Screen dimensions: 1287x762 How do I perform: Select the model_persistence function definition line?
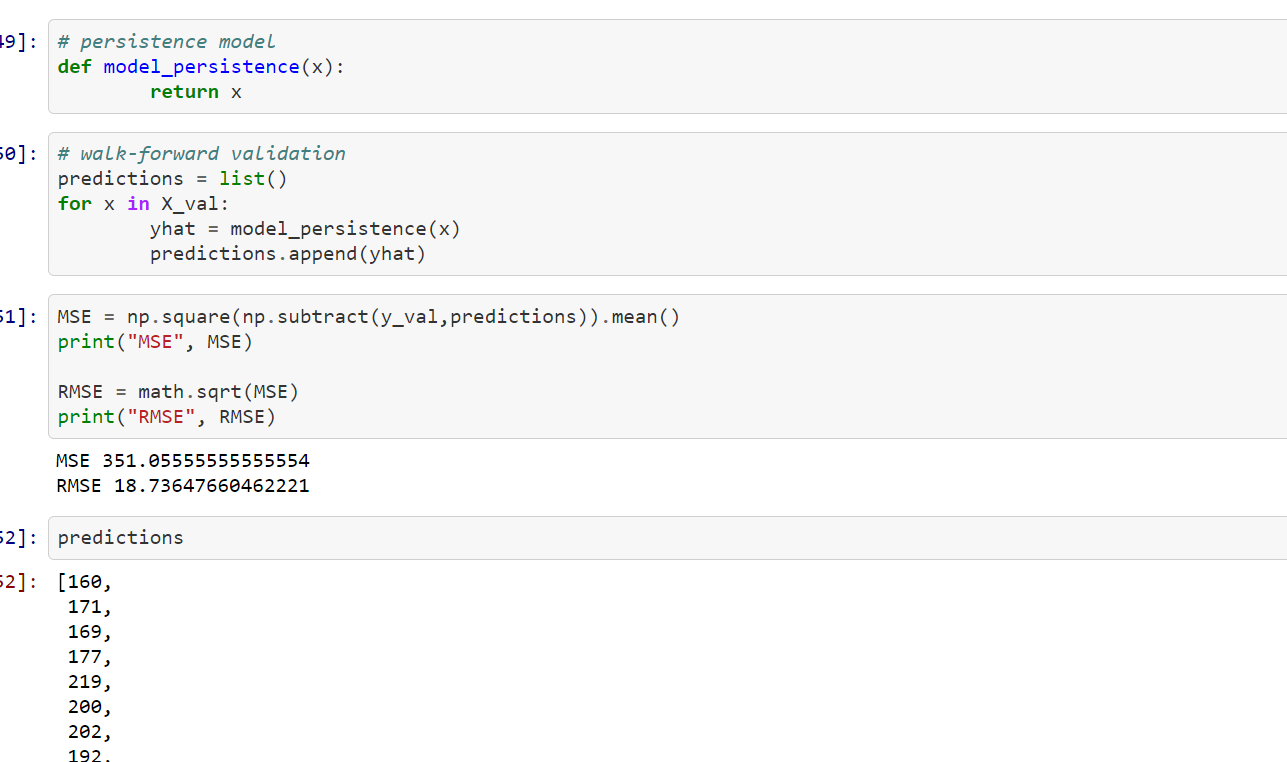[x=200, y=66]
